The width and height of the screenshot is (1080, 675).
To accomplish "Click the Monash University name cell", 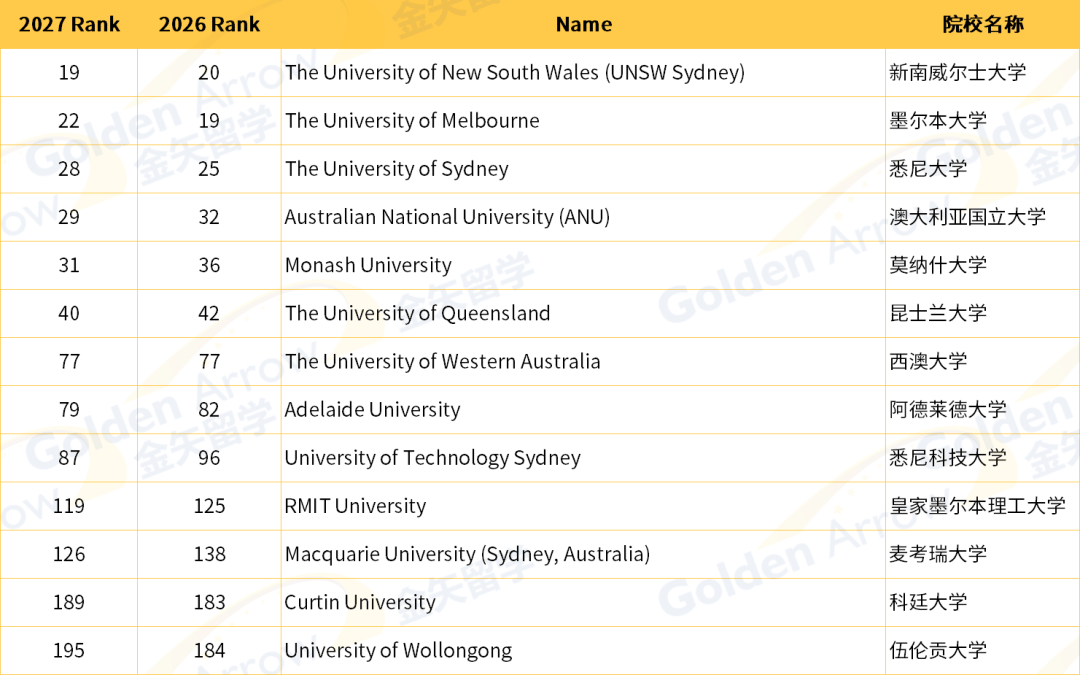I will click(x=583, y=265).
